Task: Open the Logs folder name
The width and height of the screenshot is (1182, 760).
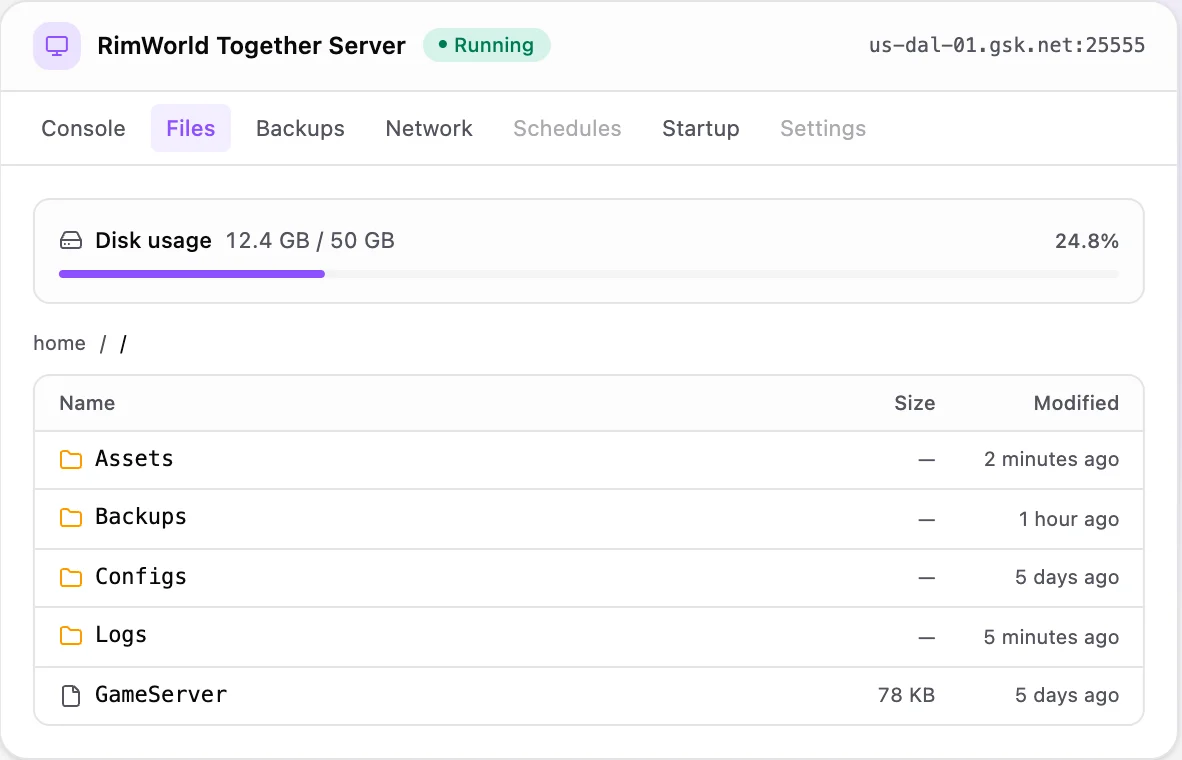Action: point(121,635)
